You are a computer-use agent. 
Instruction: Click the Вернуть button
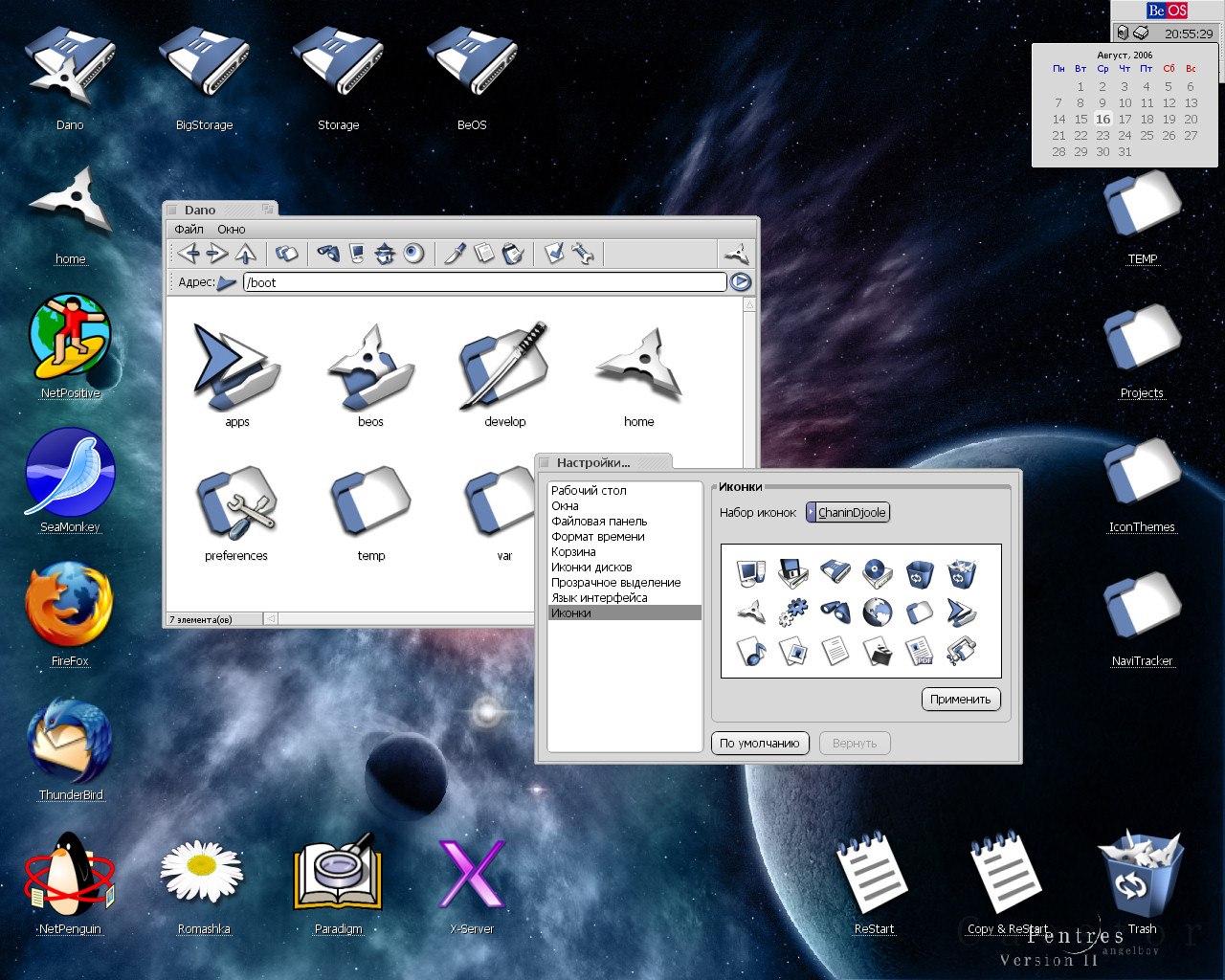855,744
